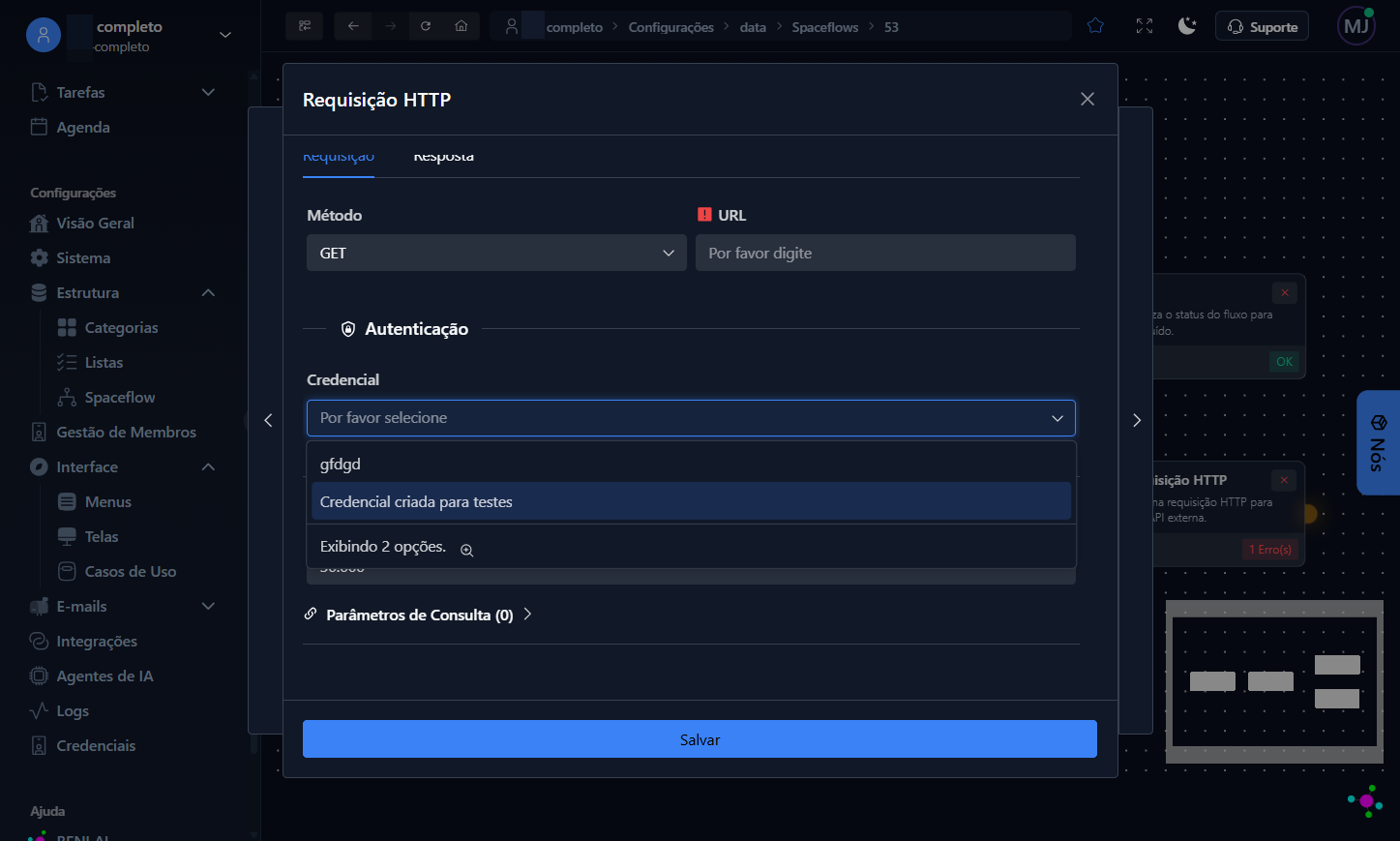Delete the status node with its red X

coord(1285,292)
